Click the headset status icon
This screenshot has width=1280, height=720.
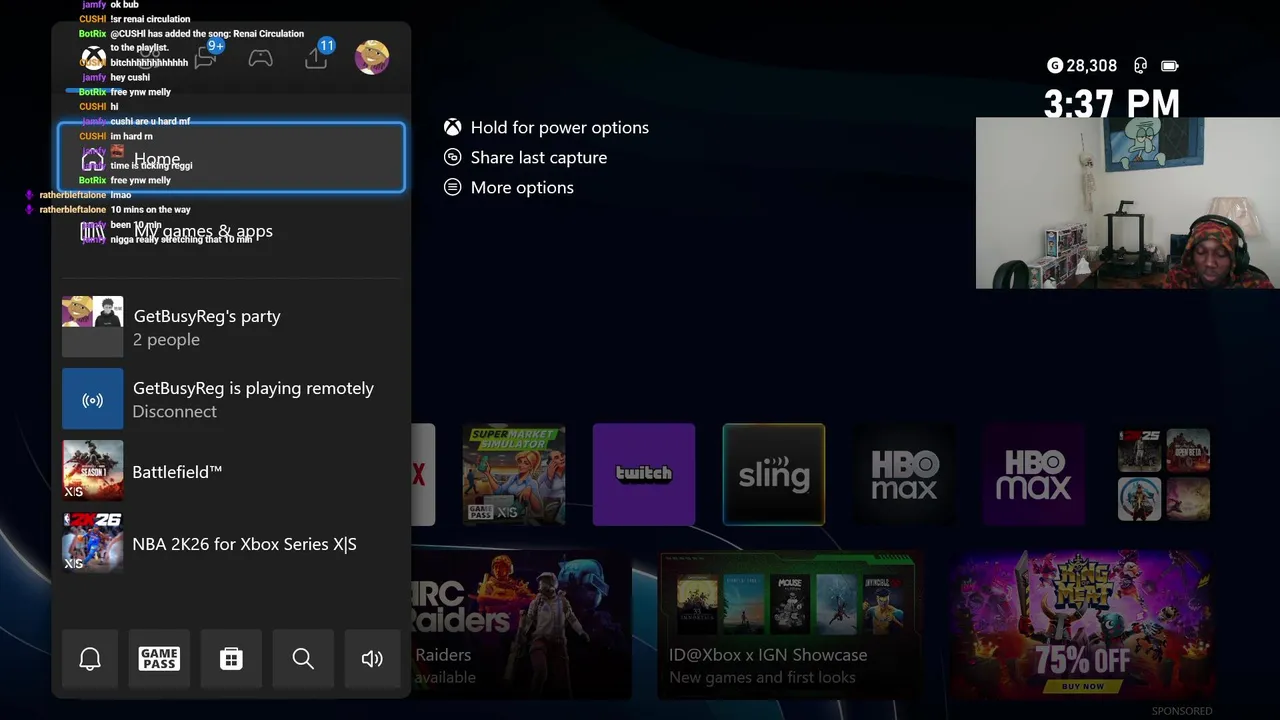(1140, 66)
